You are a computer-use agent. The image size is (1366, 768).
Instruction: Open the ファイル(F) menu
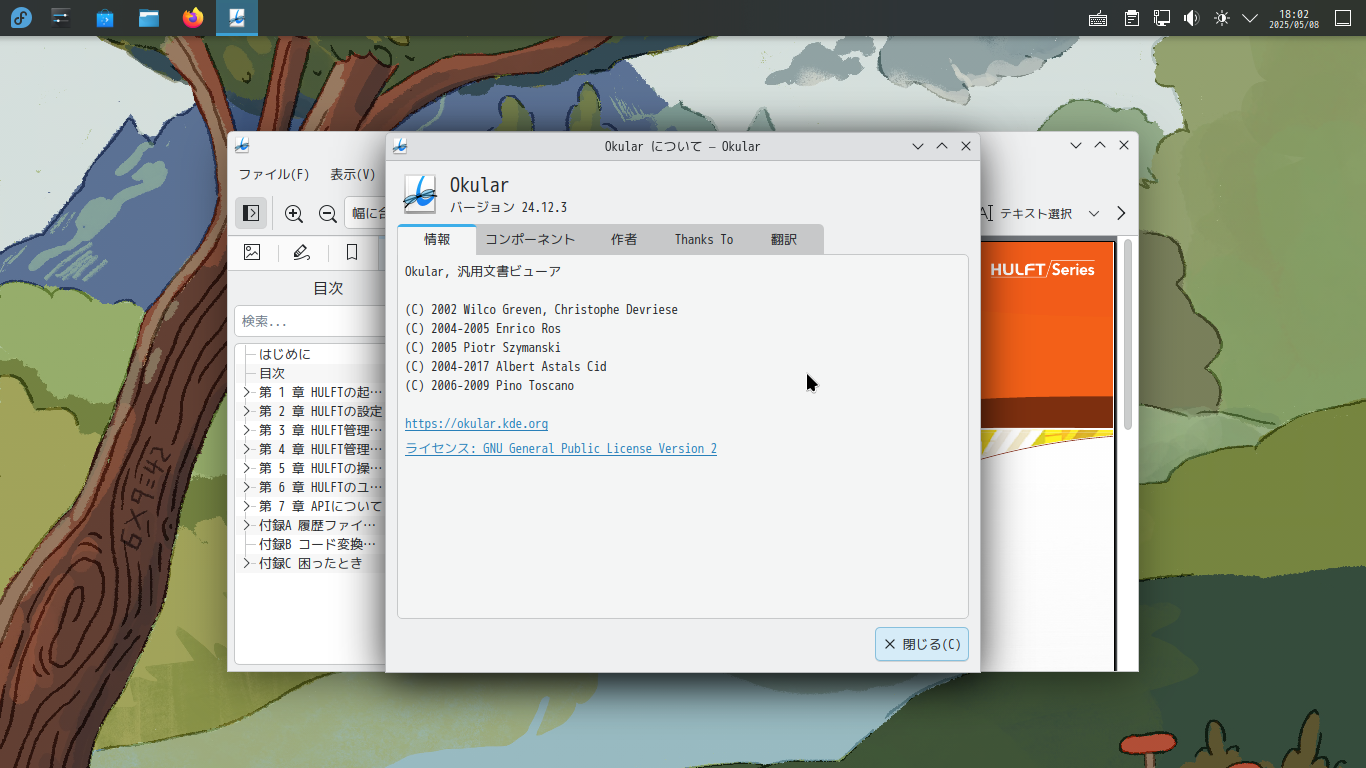274,174
